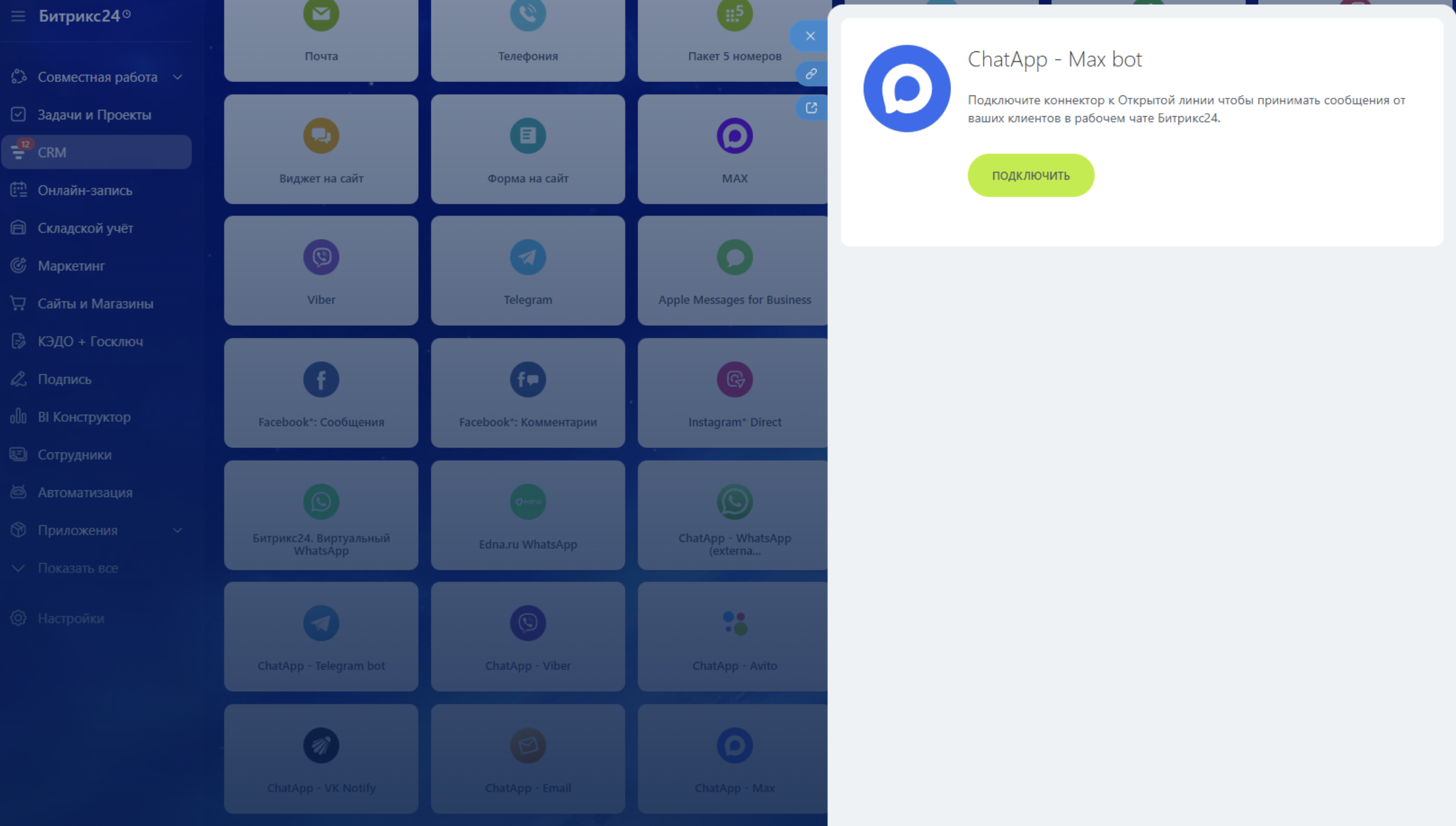The width and height of the screenshot is (1456, 826).
Task: Expand Показать все in sidebar
Action: [77, 568]
